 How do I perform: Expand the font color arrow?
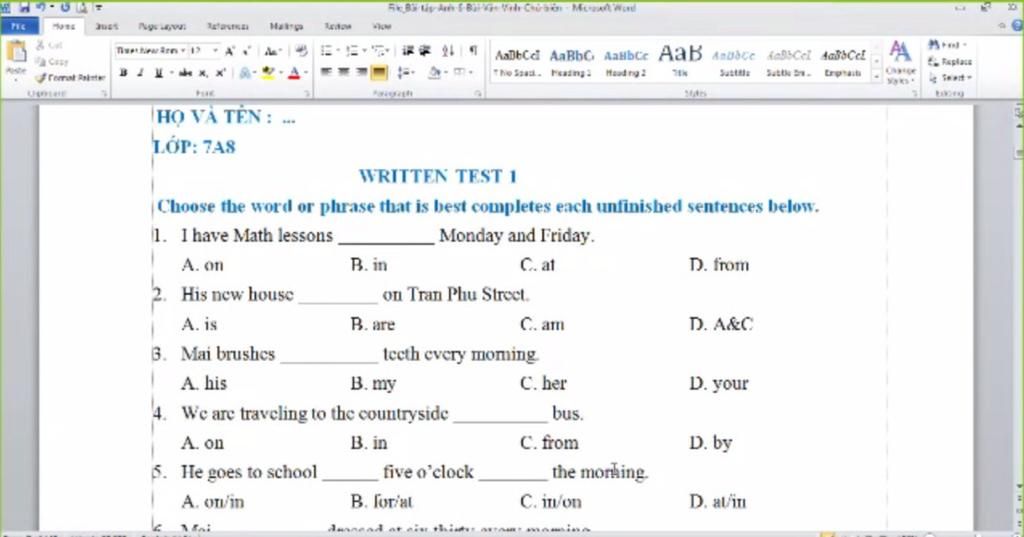point(306,73)
